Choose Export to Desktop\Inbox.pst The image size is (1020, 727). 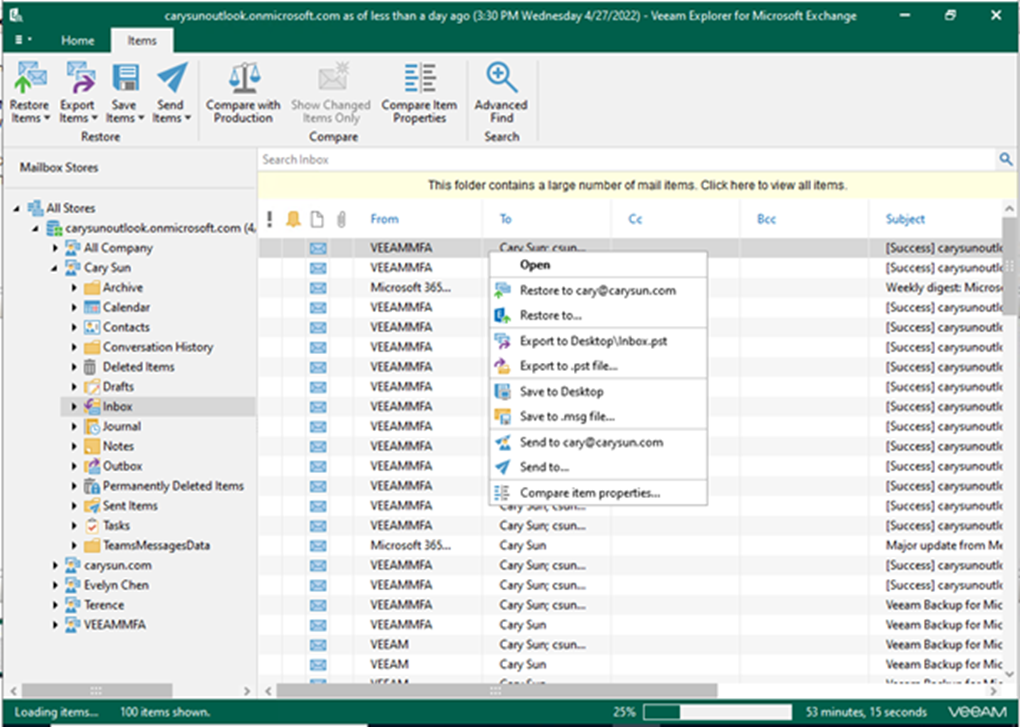tap(598, 341)
